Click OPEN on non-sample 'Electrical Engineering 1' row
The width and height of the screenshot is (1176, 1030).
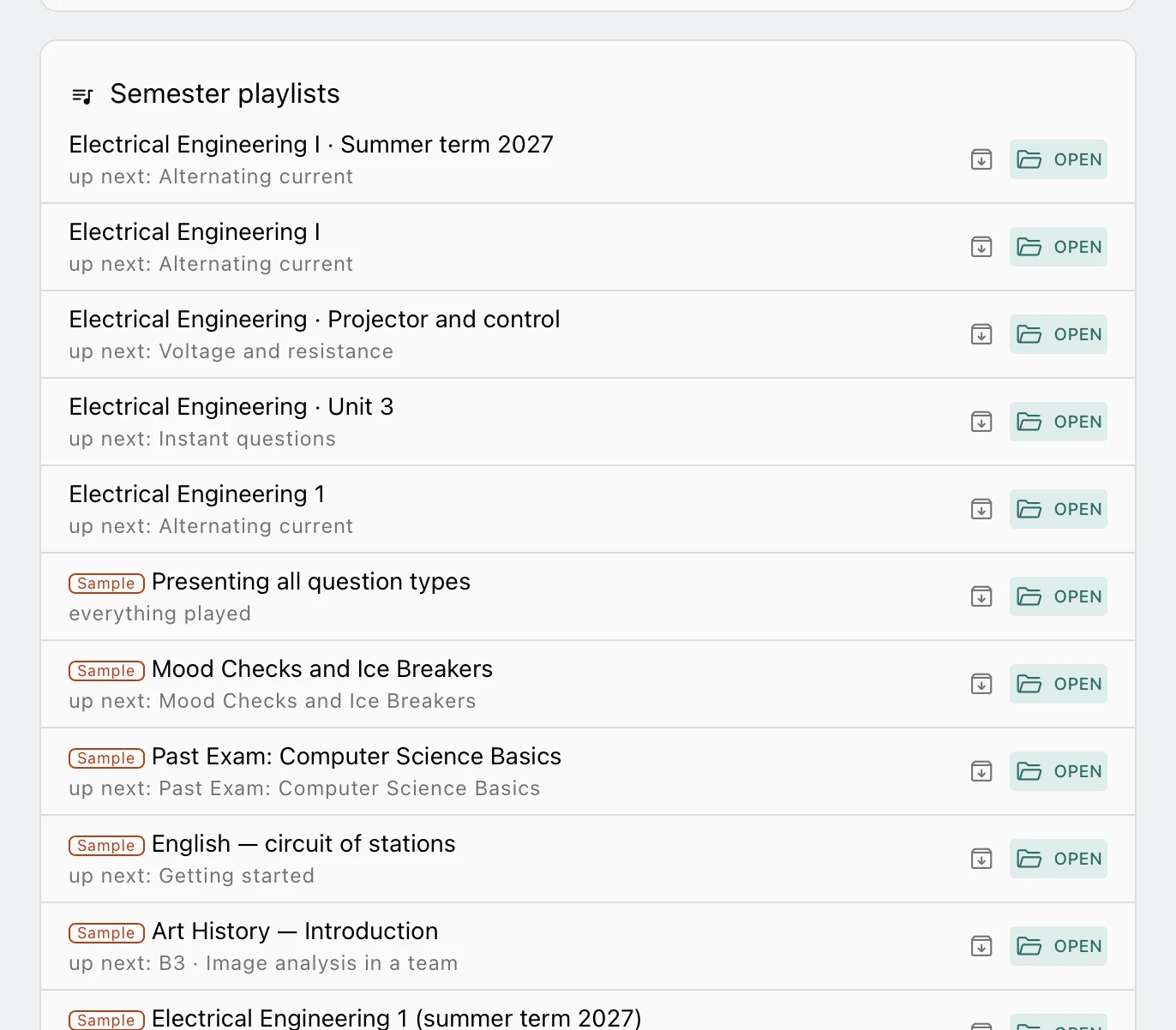pyautogui.click(x=1059, y=509)
